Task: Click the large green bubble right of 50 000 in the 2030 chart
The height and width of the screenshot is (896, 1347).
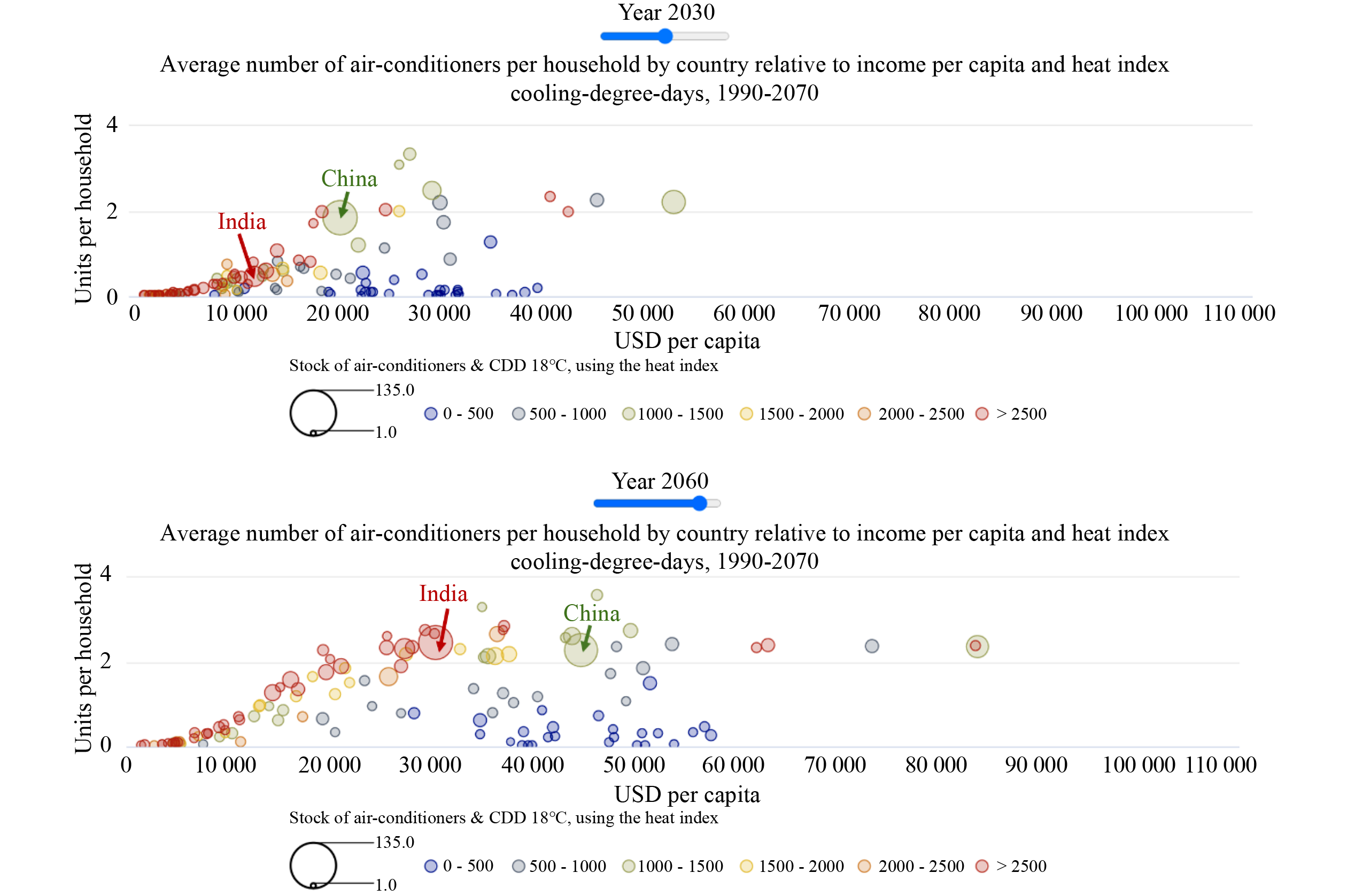Action: point(673,202)
